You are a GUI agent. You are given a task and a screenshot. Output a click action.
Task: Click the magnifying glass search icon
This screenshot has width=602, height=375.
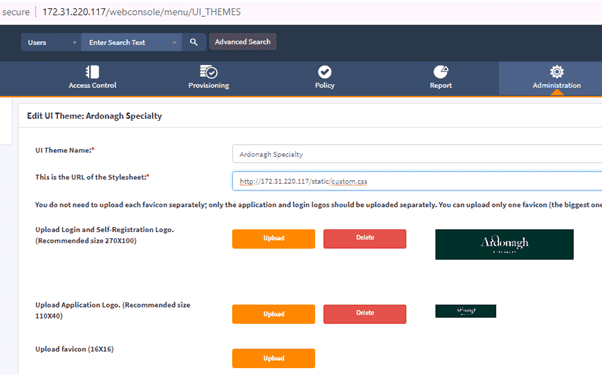194,42
